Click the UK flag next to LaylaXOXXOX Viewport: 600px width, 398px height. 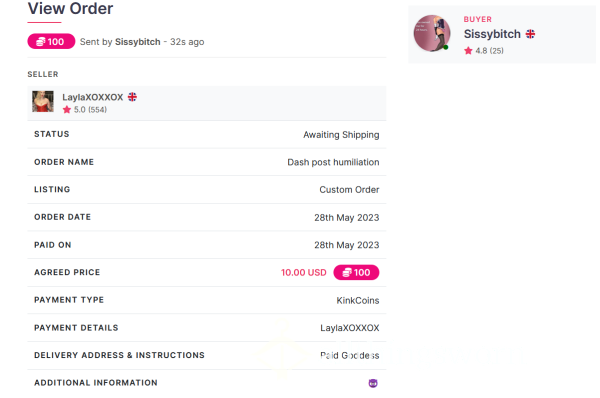132,97
